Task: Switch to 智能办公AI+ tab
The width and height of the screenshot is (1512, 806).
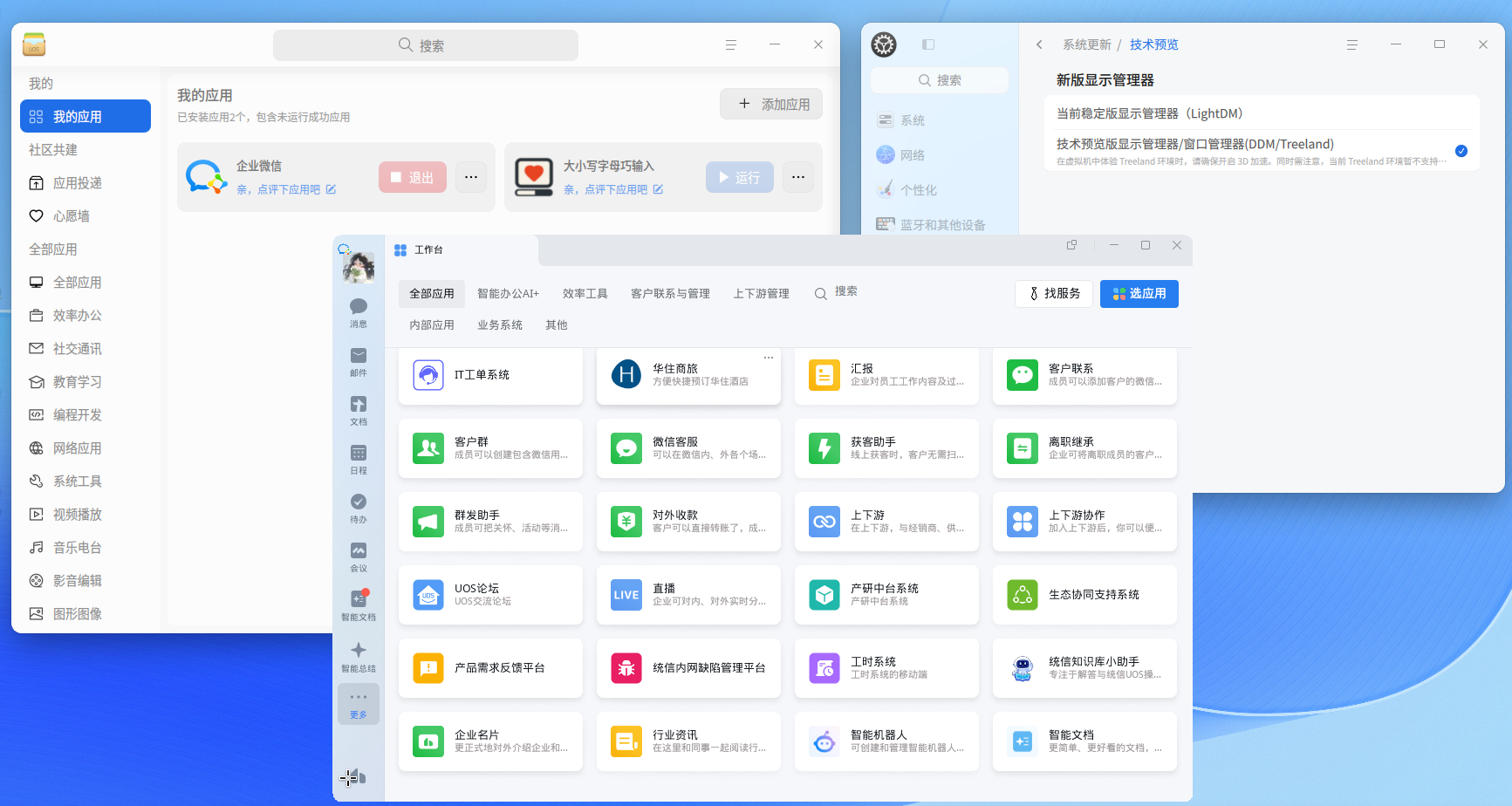Action: tap(508, 294)
